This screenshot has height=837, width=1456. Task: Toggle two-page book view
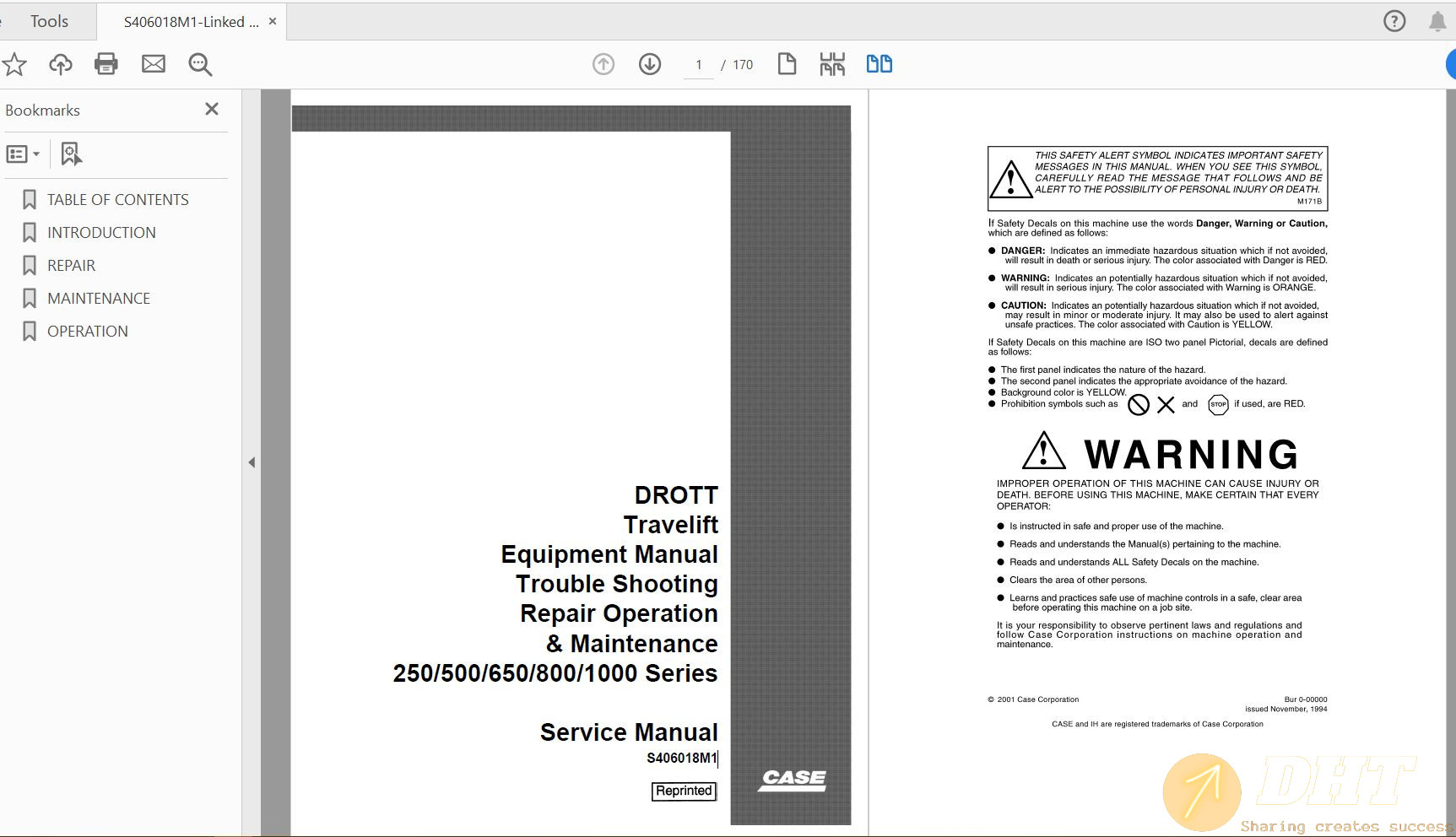[879, 63]
